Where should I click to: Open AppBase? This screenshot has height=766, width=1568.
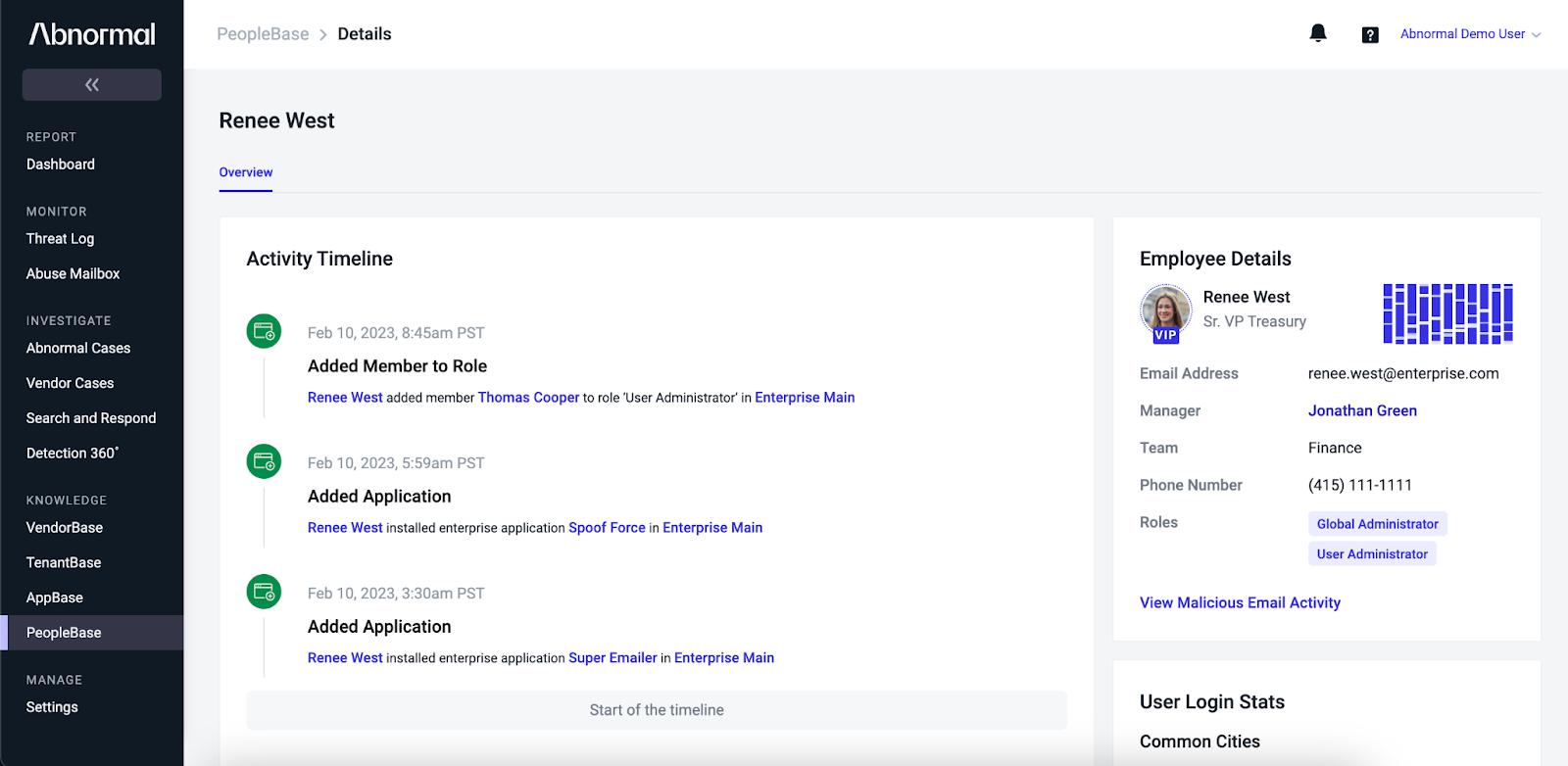pyautogui.click(x=55, y=598)
